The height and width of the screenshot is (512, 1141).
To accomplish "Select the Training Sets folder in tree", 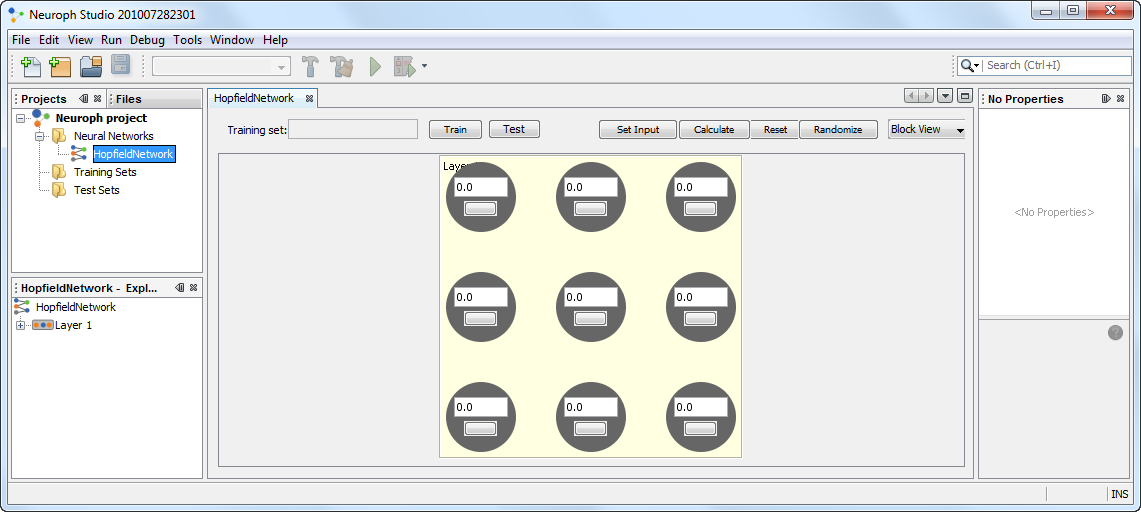I will [105, 172].
